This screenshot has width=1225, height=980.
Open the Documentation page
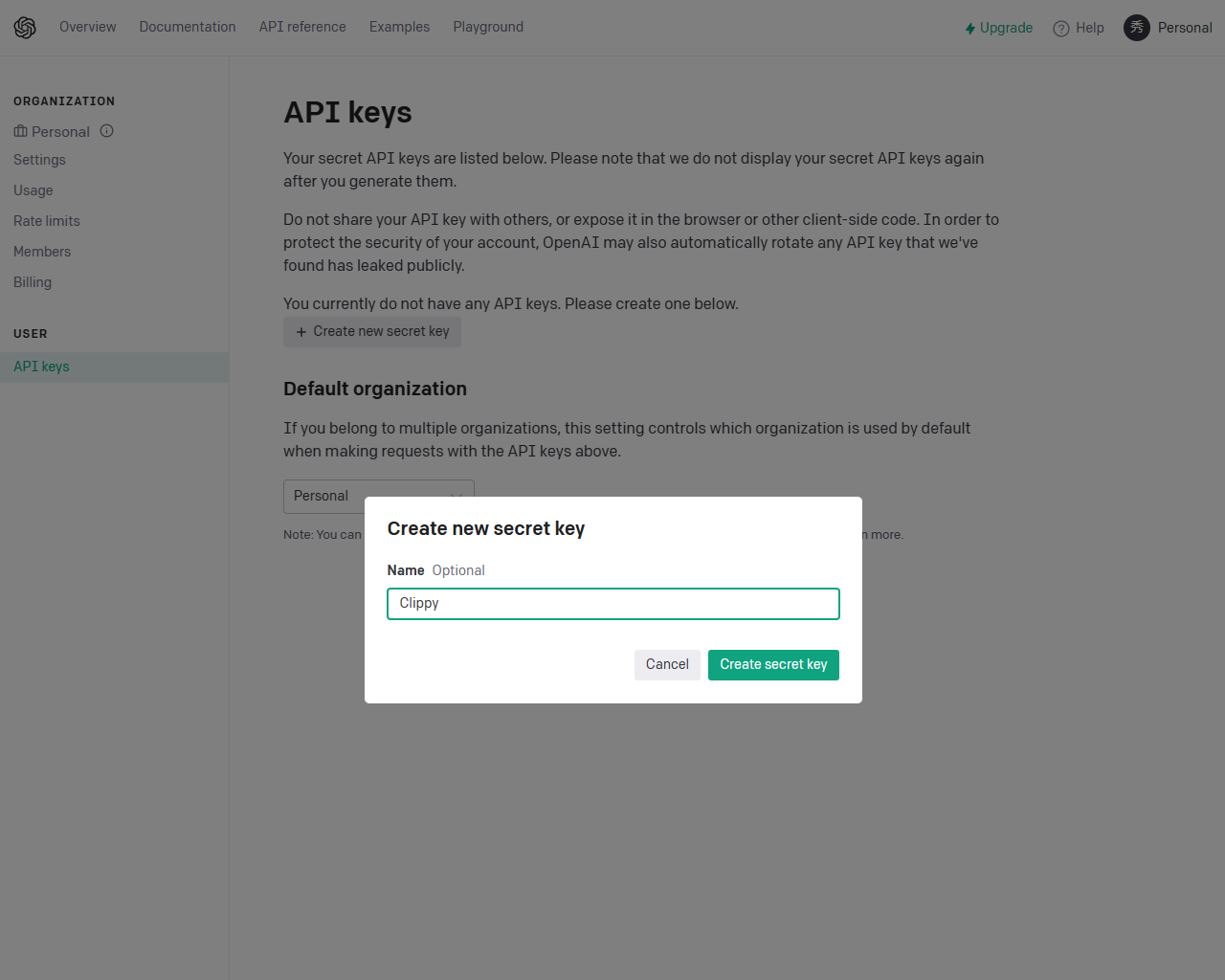[188, 27]
